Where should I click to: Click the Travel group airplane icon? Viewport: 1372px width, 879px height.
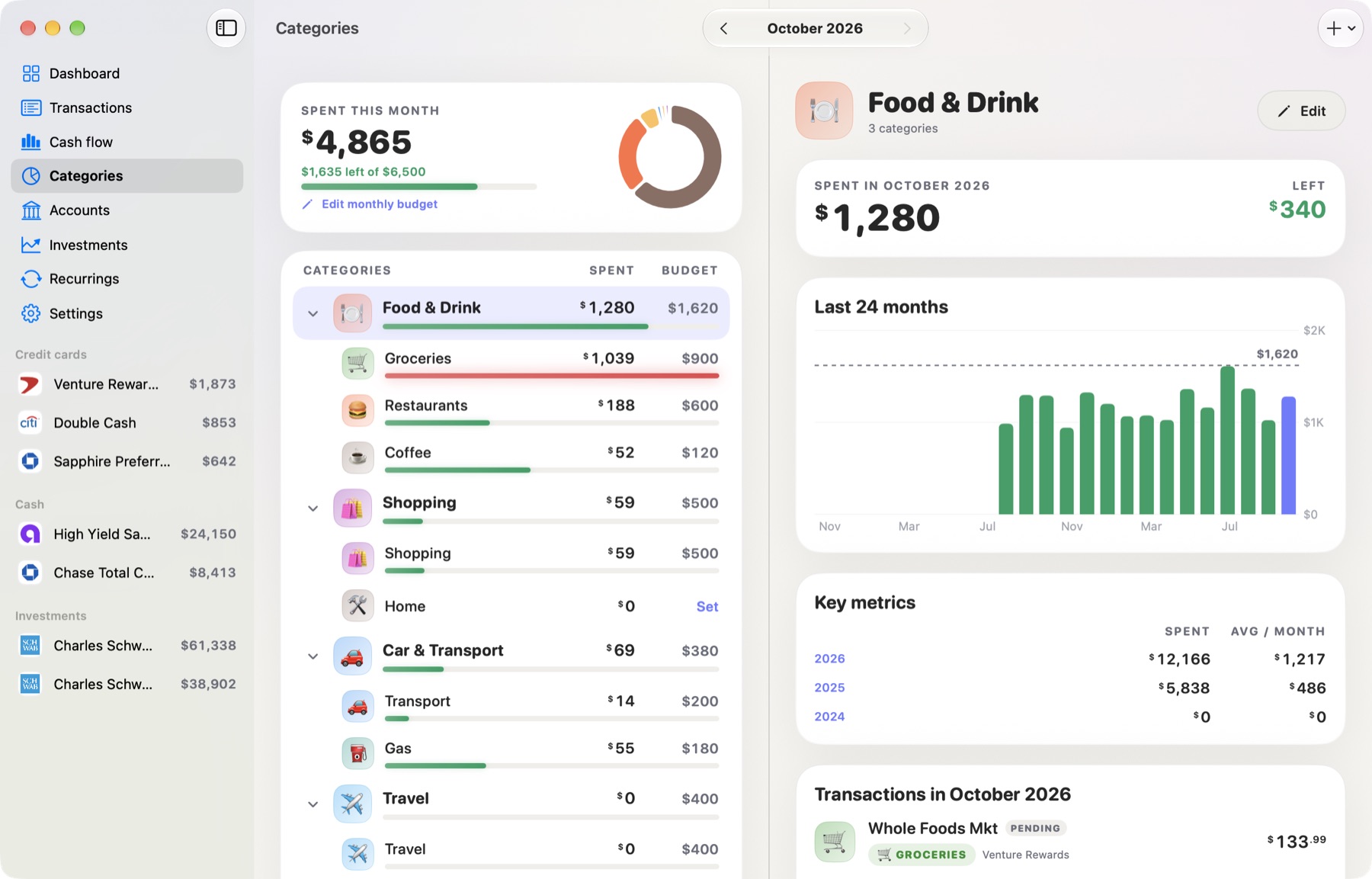tap(352, 804)
